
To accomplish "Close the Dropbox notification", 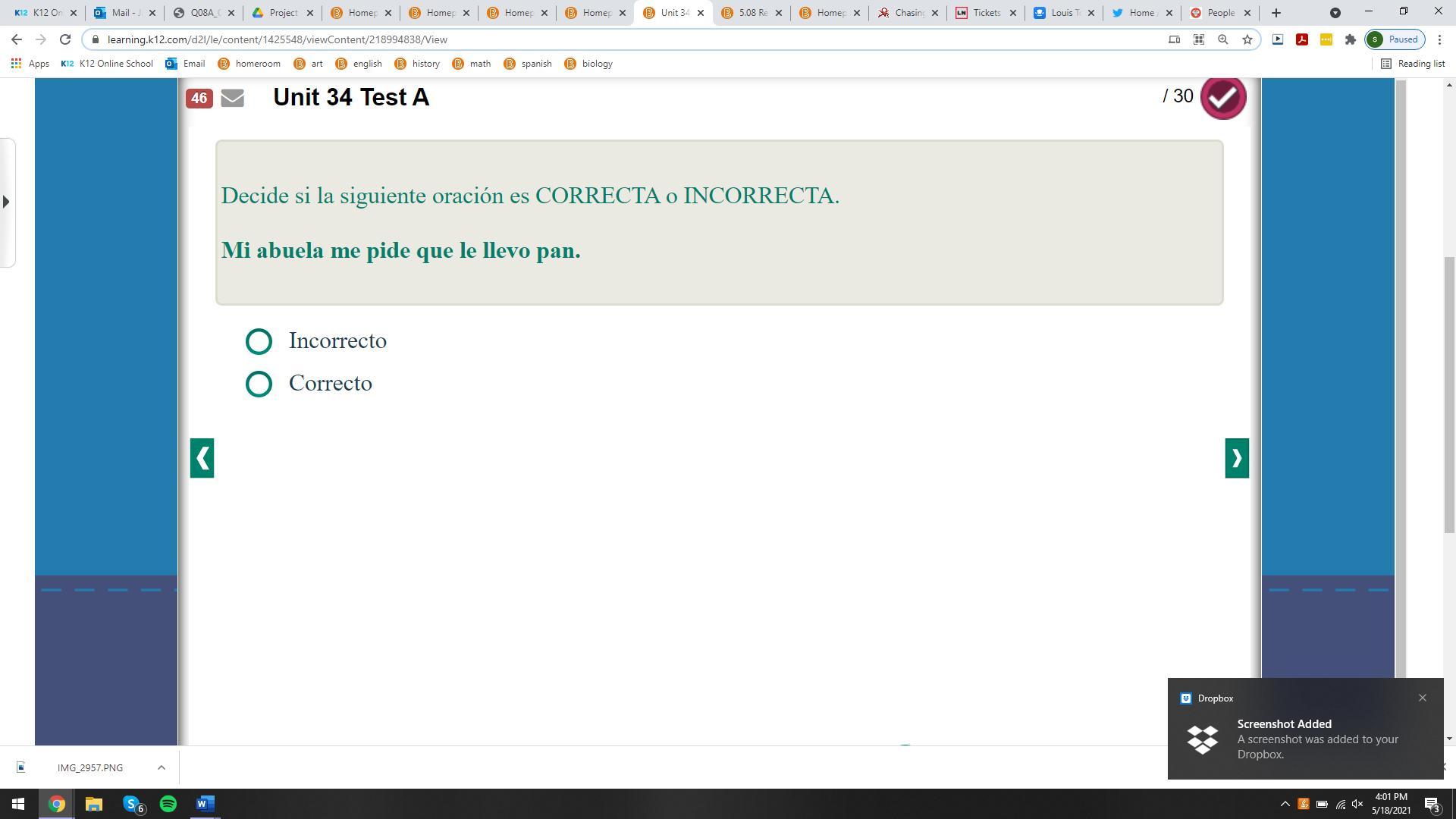I will pyautogui.click(x=1422, y=698).
